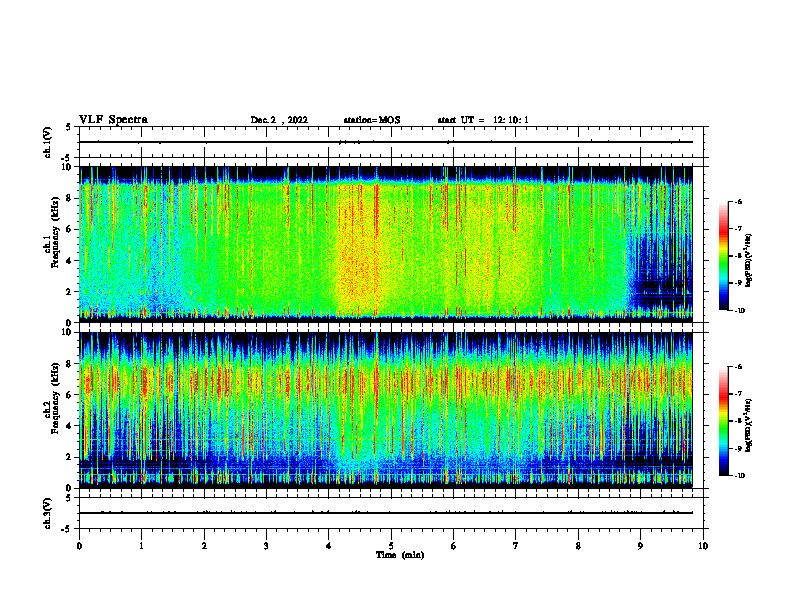Click the ch.1 spectrogram color scale bar
This screenshot has height=612, width=792.
pos(723,256)
